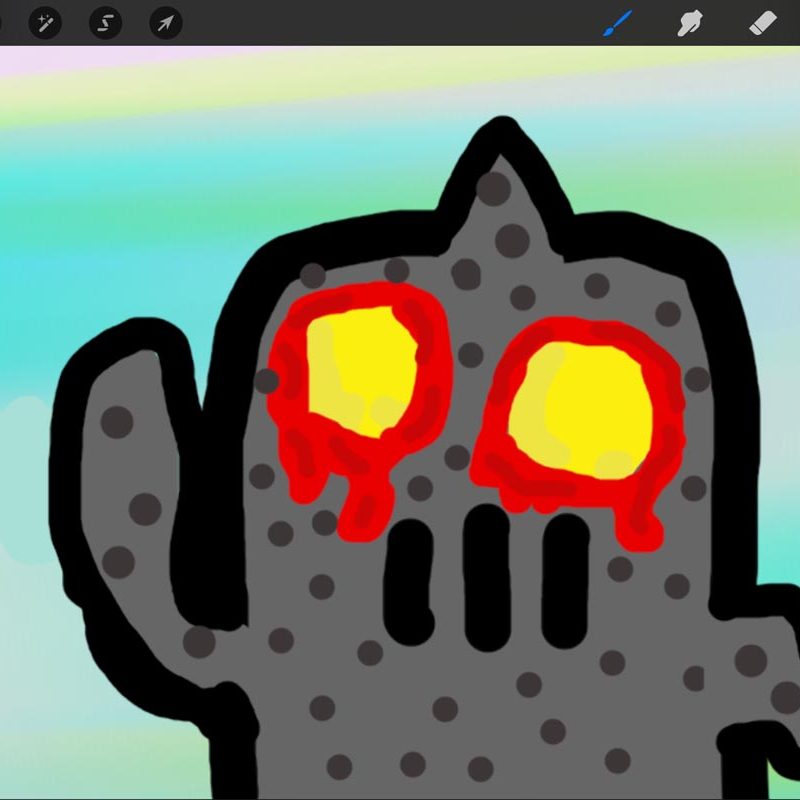The height and width of the screenshot is (800, 800).
Task: Choose the blue Paint brush tool
Action: pyautogui.click(x=617, y=22)
